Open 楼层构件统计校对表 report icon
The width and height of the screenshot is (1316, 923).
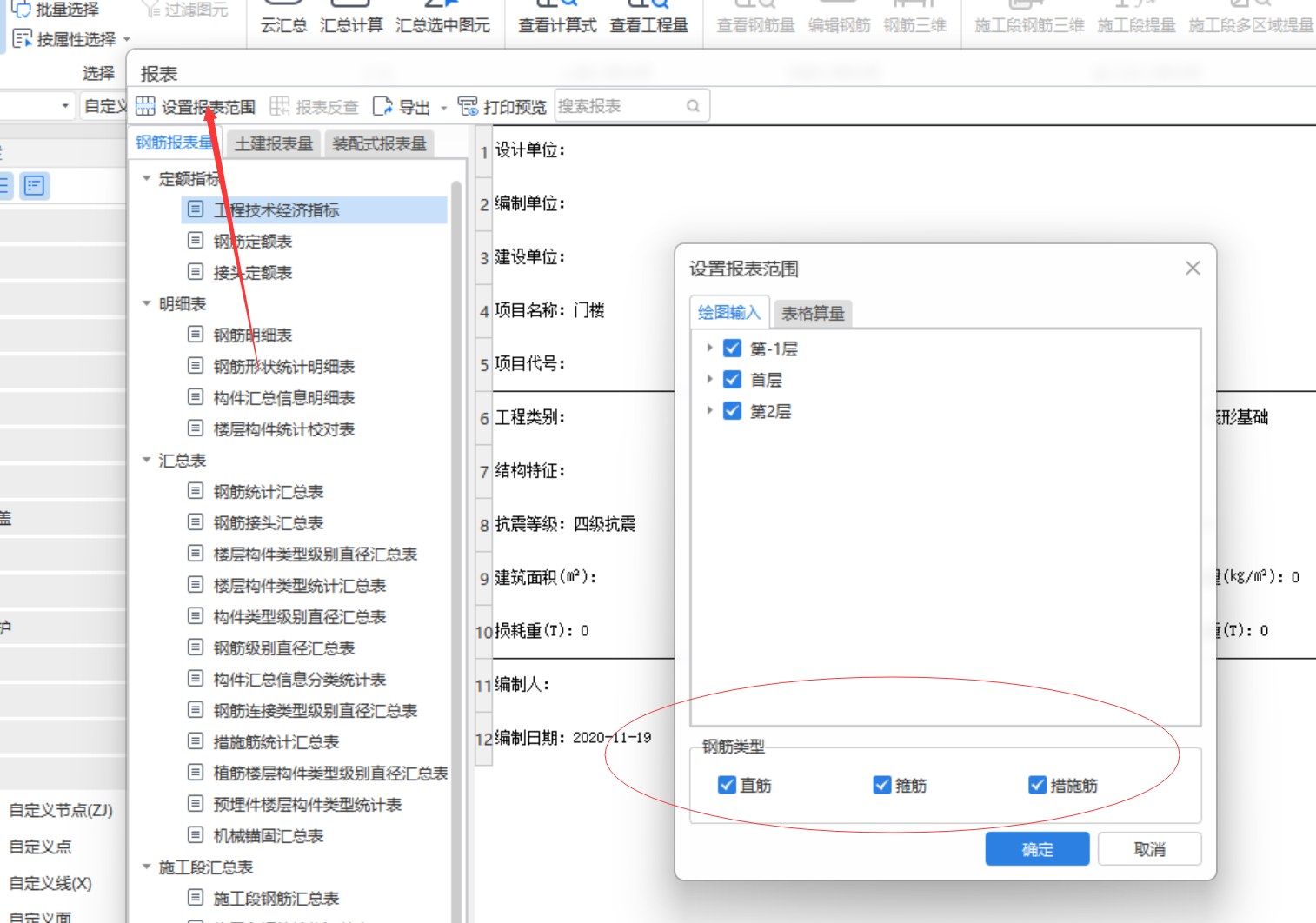click(196, 428)
